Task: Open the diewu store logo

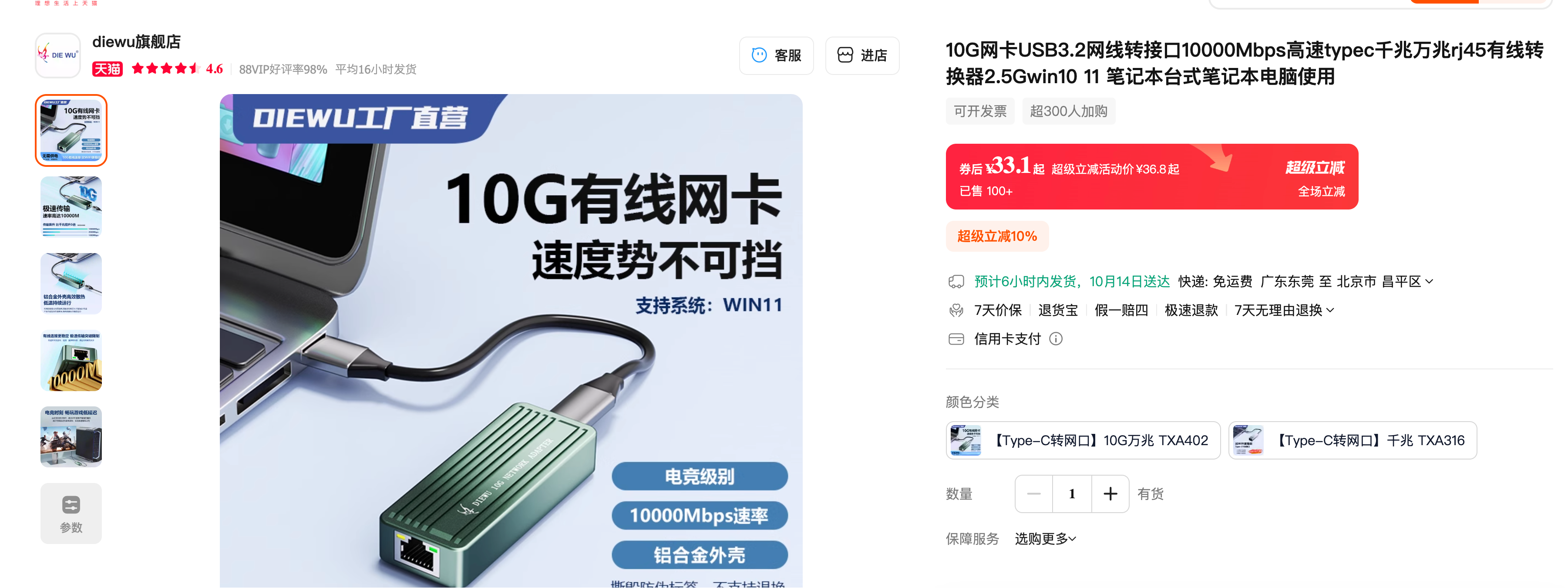Action: click(x=58, y=55)
